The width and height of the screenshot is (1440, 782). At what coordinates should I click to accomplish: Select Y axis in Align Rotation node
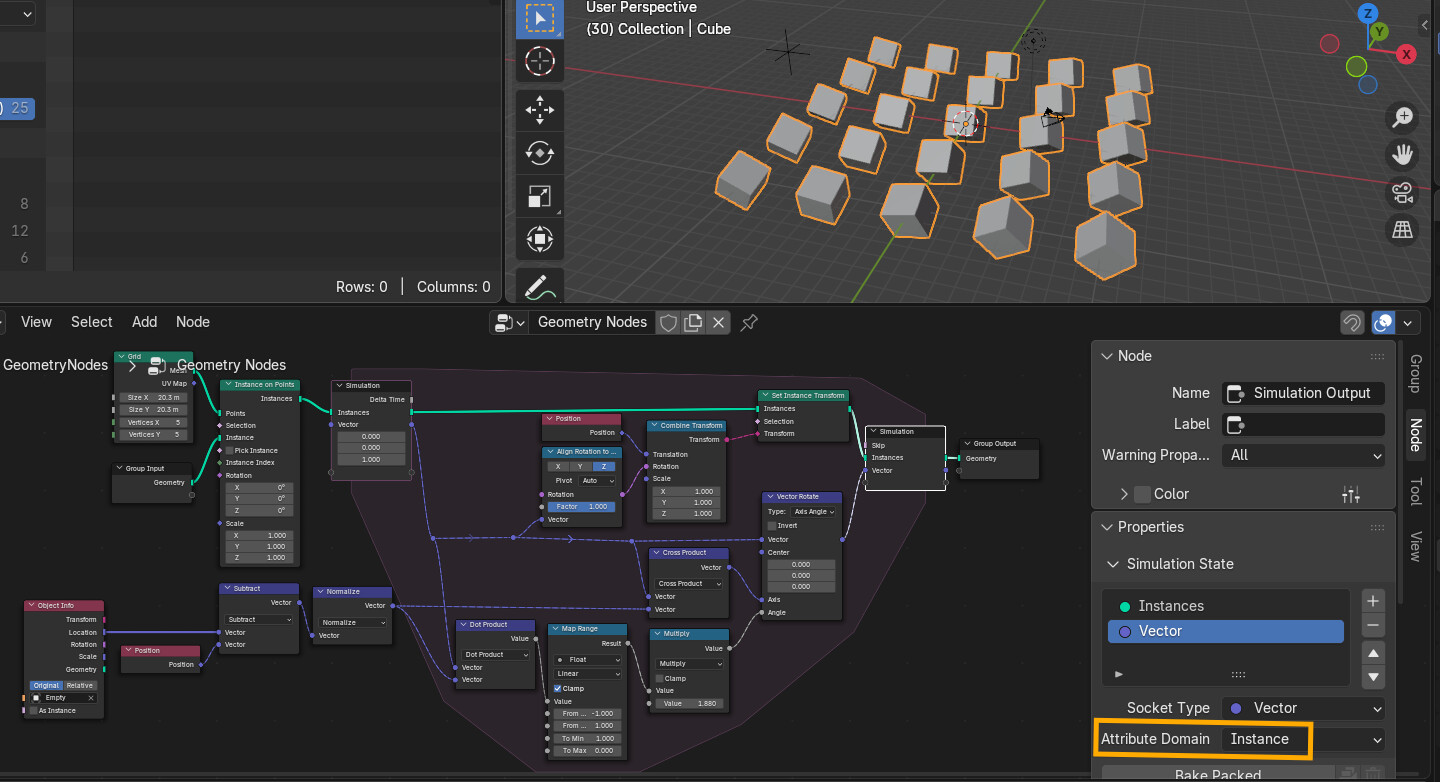pyautogui.click(x=581, y=466)
